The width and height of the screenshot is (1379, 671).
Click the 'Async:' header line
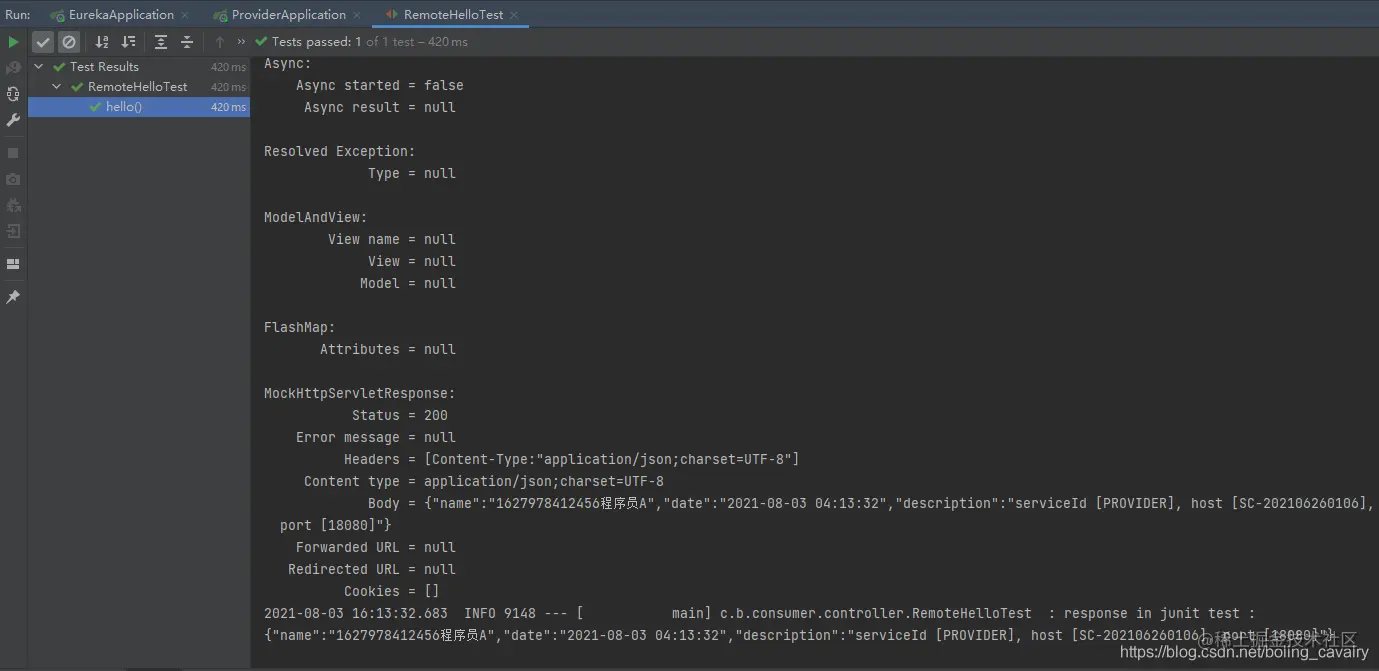tap(288, 63)
